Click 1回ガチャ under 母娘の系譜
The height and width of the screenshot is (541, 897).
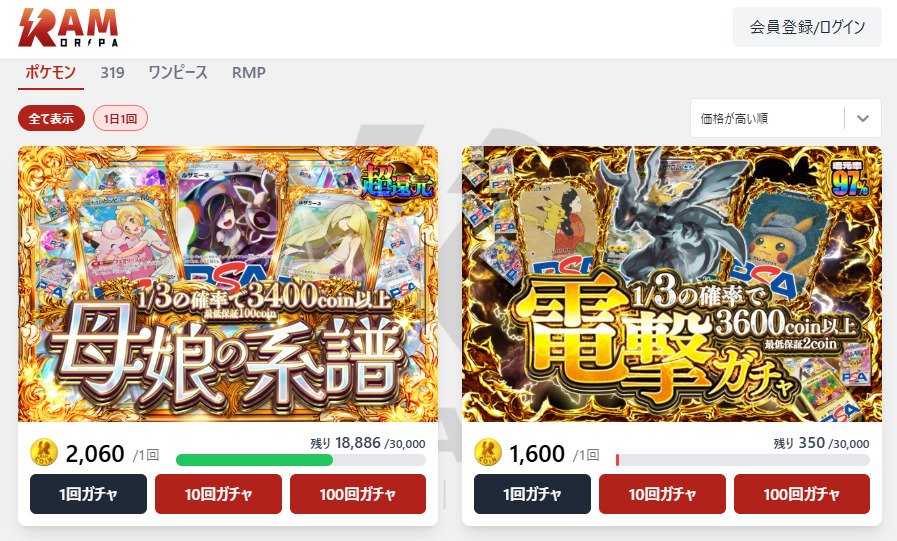pyautogui.click(x=88, y=494)
